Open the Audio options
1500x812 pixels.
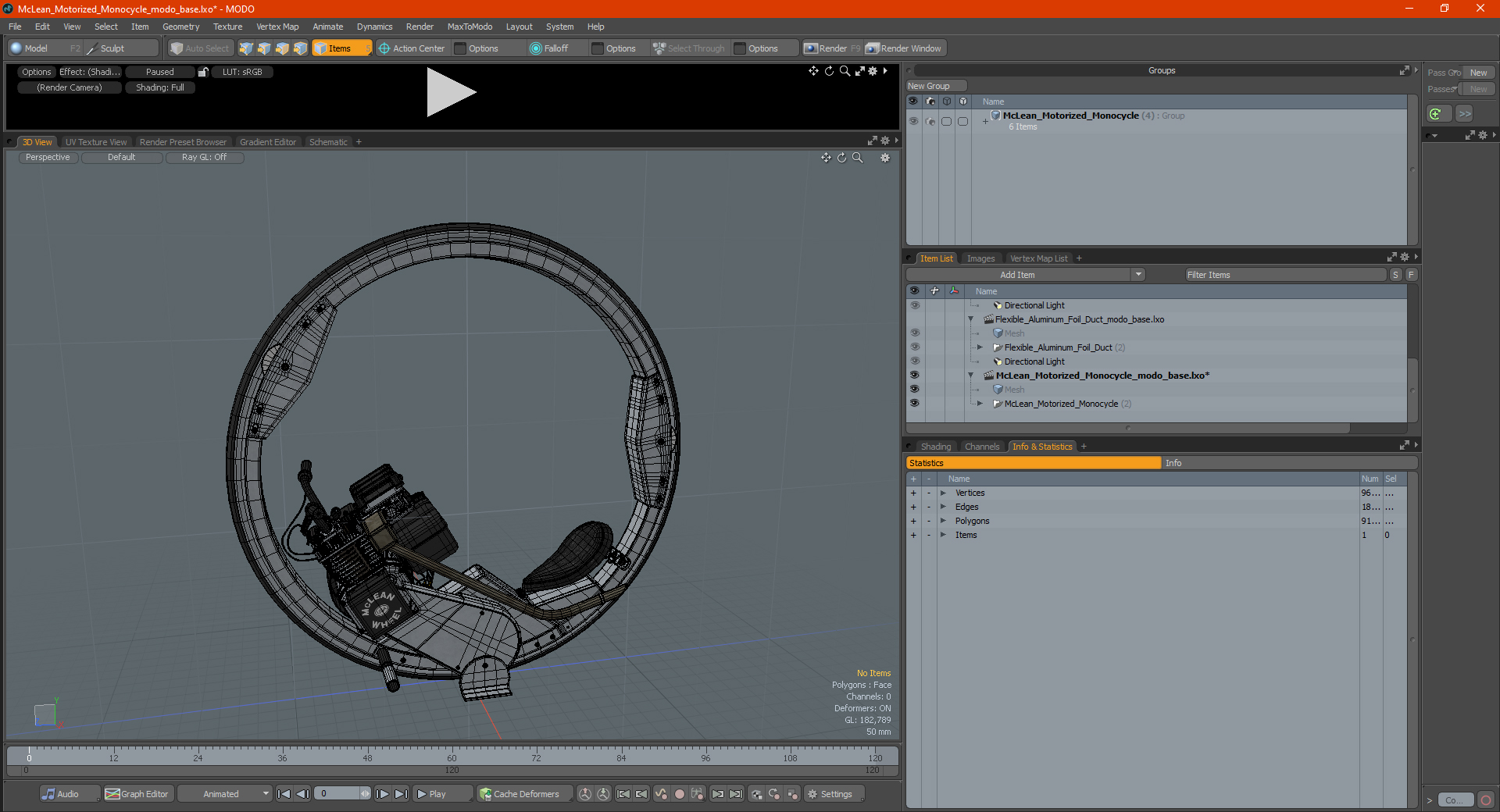pos(69,794)
